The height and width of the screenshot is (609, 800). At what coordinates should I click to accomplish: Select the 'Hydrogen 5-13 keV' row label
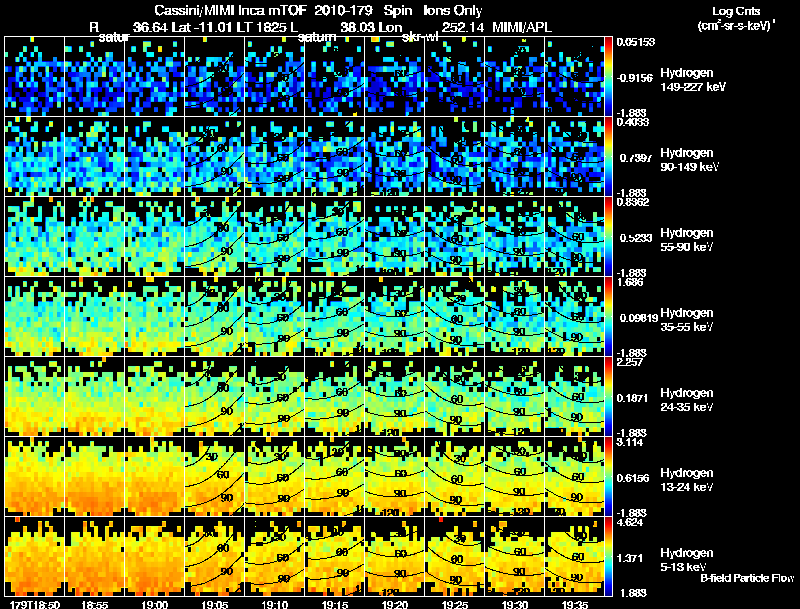[x=687, y=560]
